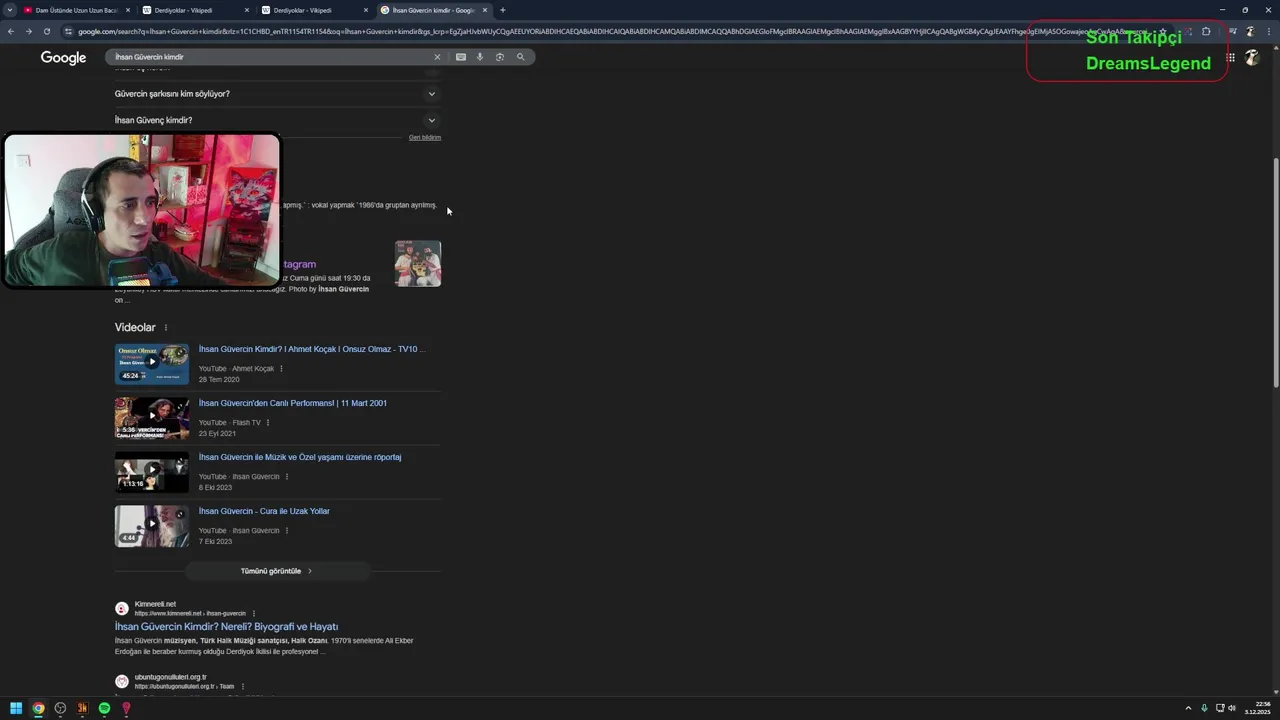
Task: Close the İhsan Güvercin kimdir Google tab
Action: click(485, 10)
